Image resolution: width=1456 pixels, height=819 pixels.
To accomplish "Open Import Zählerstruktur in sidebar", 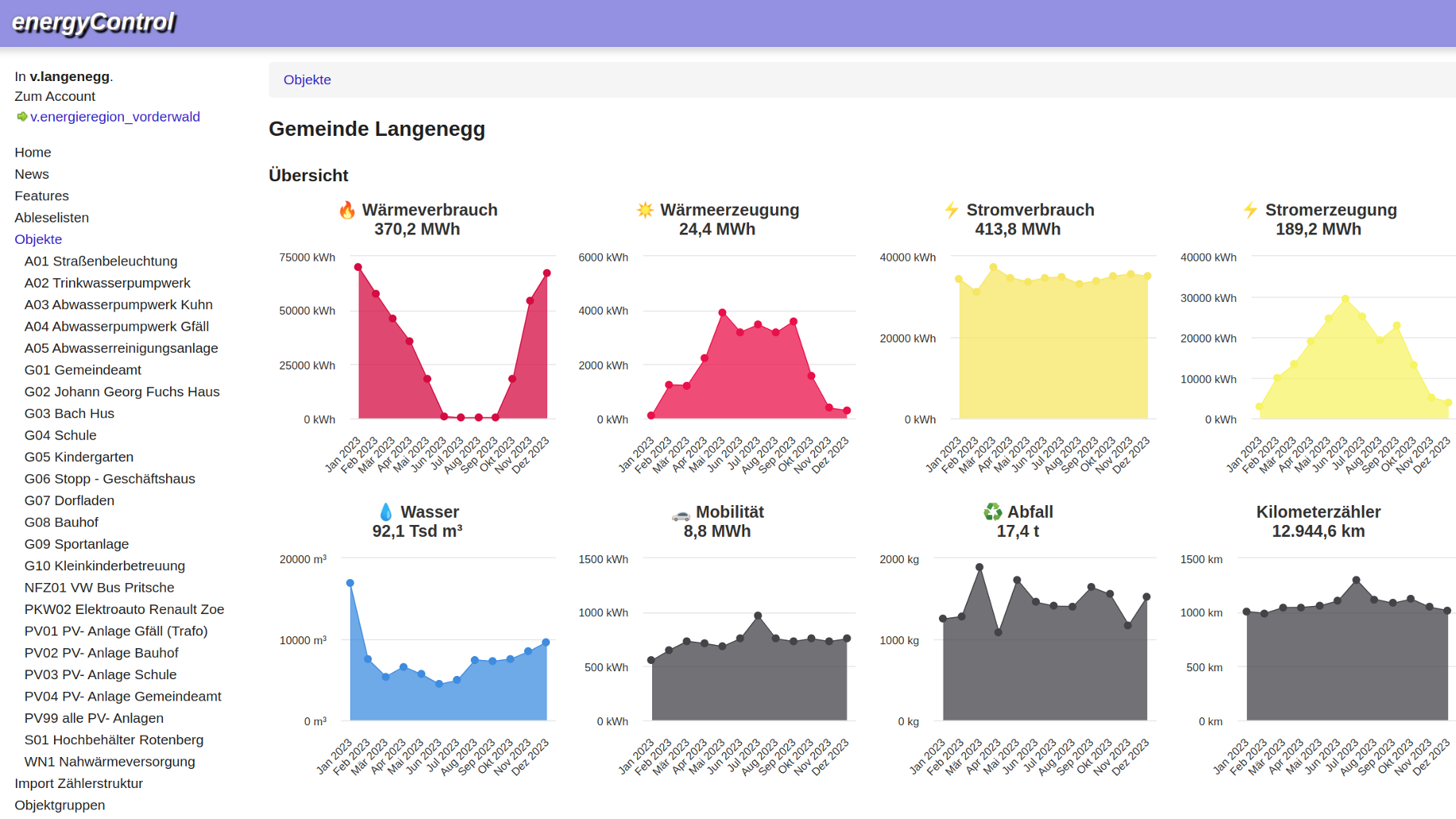I will point(79,783).
